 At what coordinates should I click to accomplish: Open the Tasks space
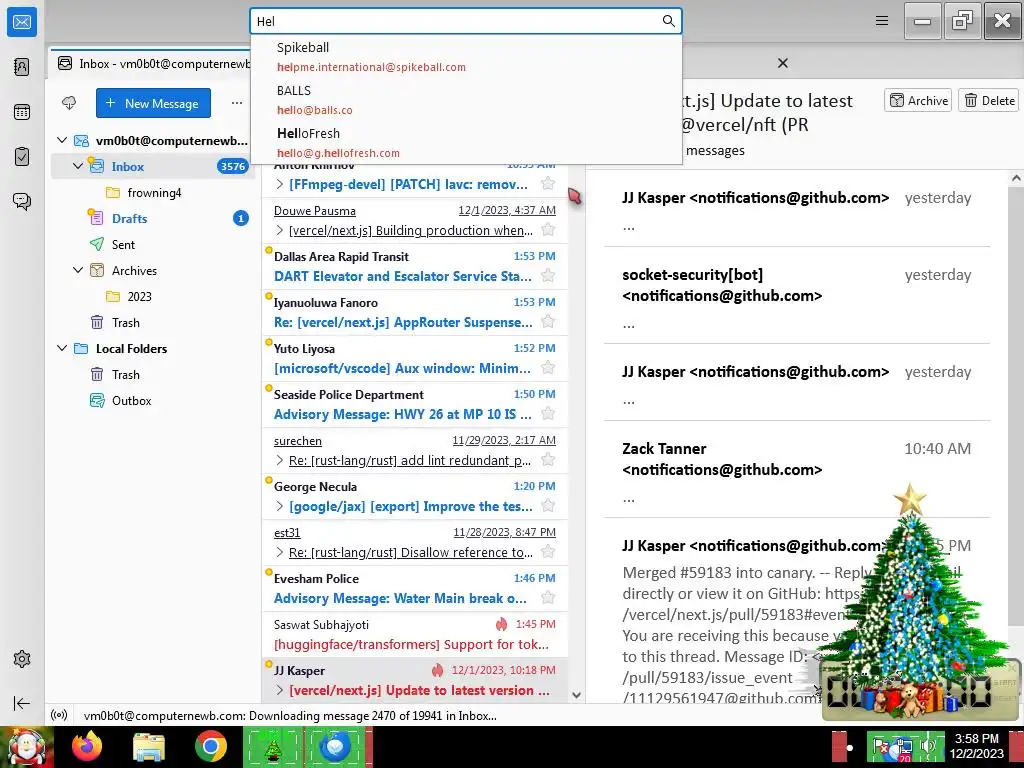pos(22,157)
